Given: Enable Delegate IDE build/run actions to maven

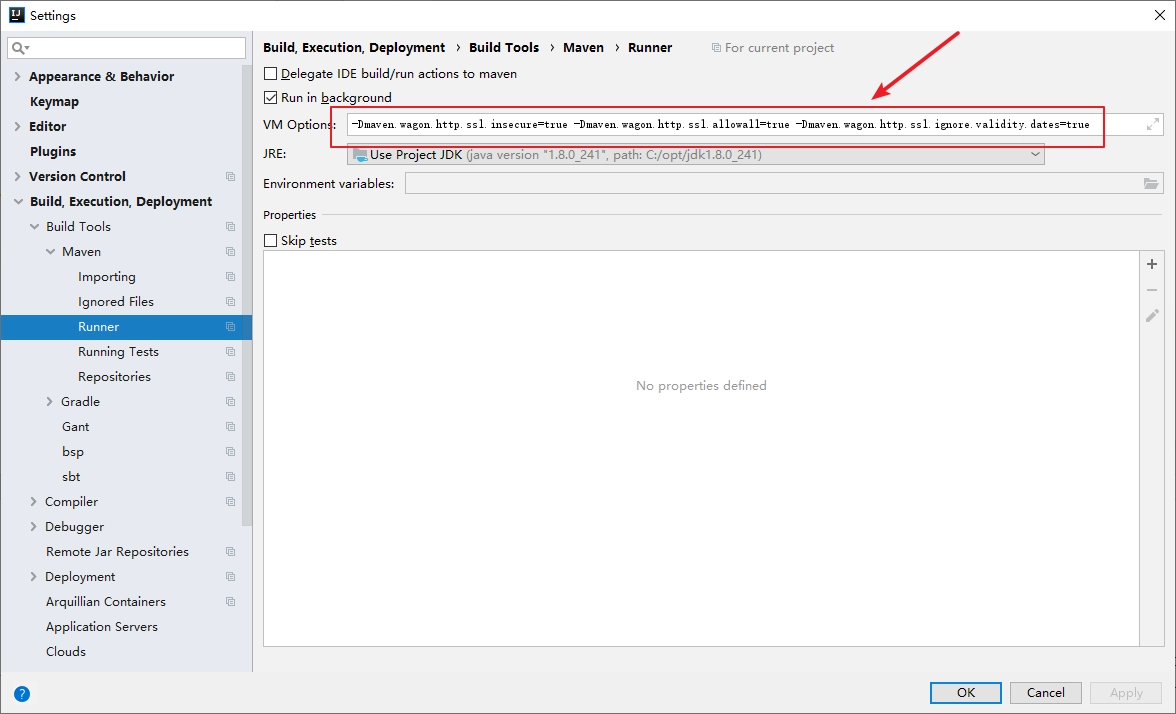Looking at the screenshot, I should pos(271,74).
